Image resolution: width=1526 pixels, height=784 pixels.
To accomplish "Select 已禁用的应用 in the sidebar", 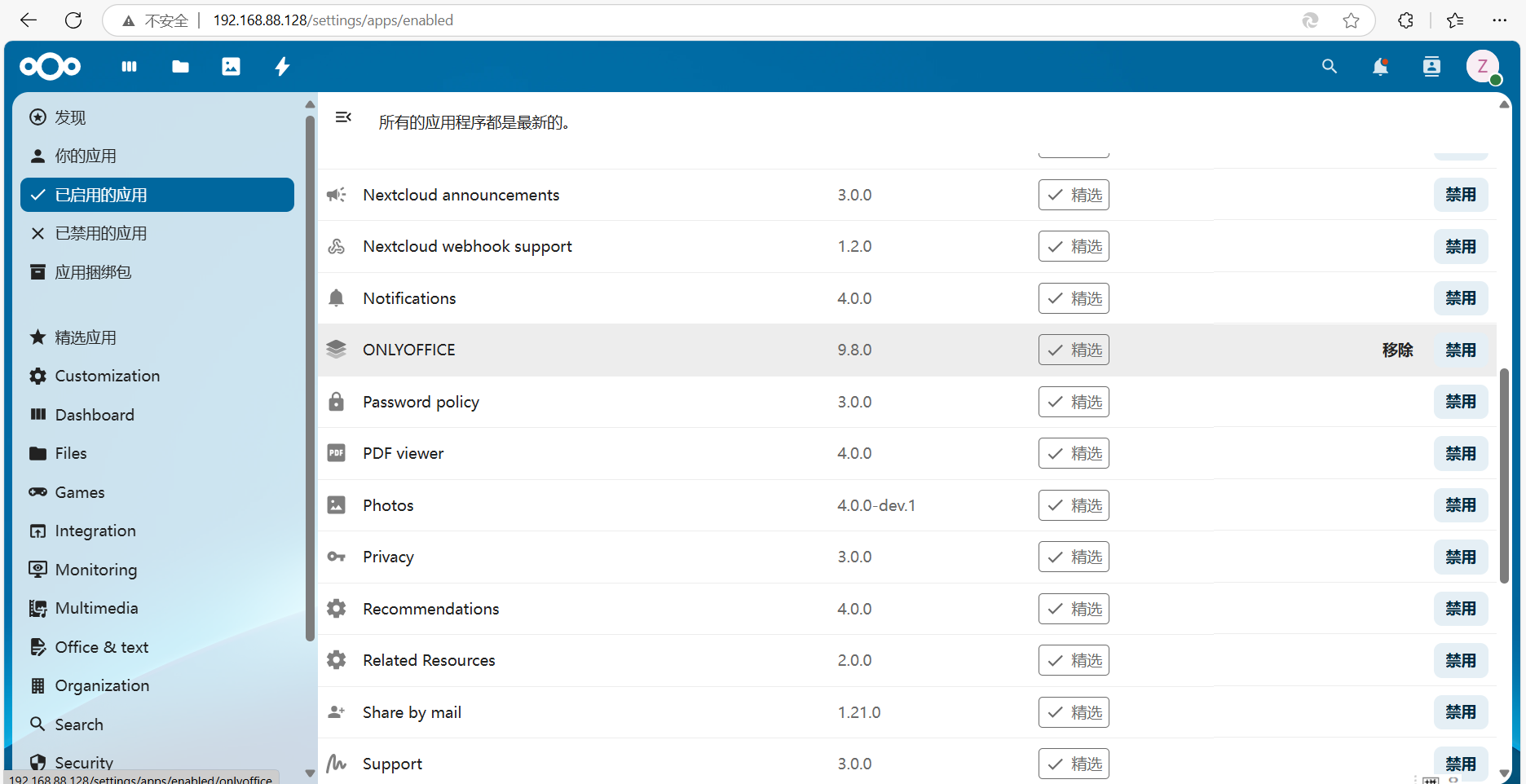I will point(101,233).
